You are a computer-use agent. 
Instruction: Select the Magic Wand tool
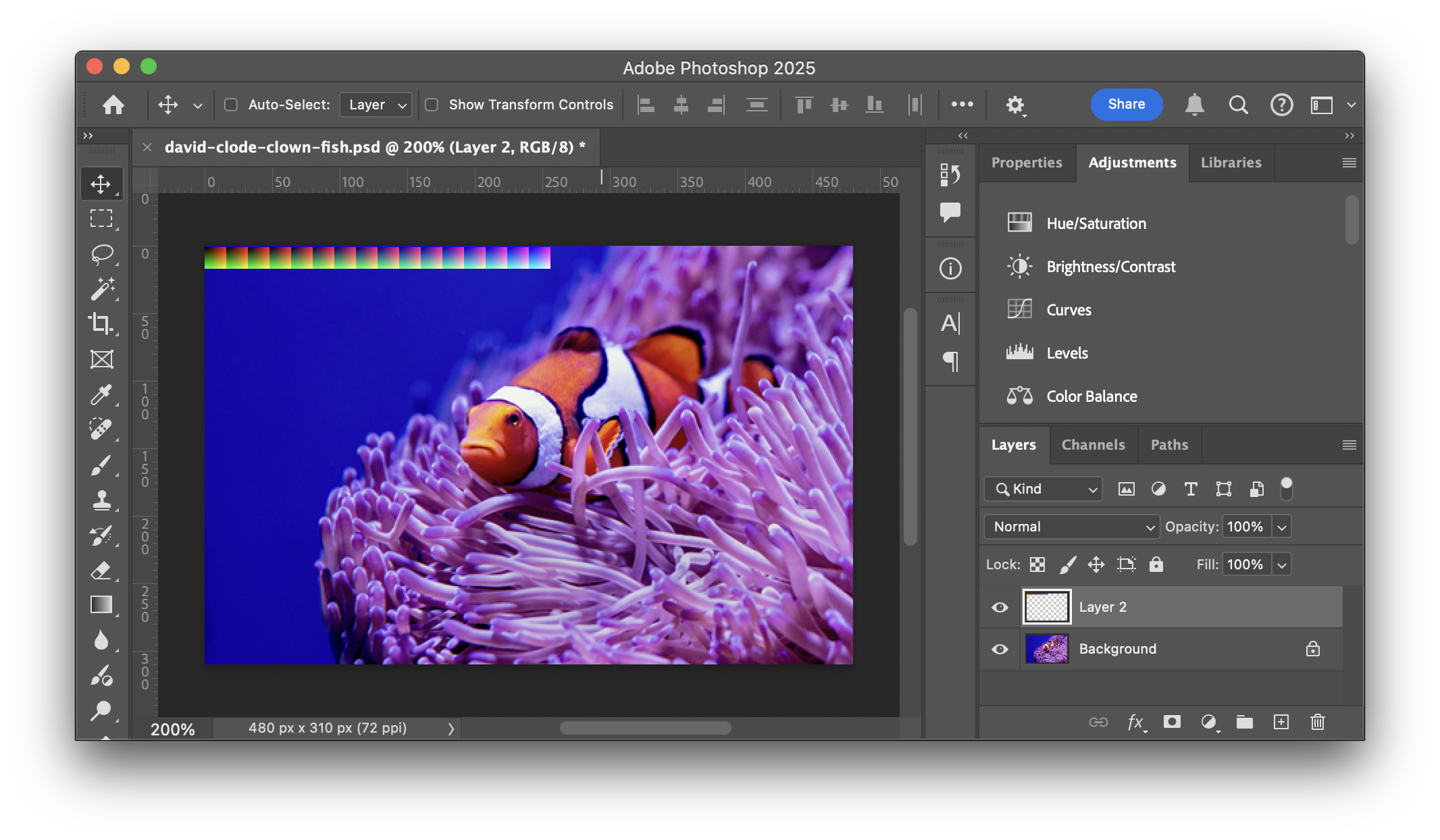click(x=102, y=289)
